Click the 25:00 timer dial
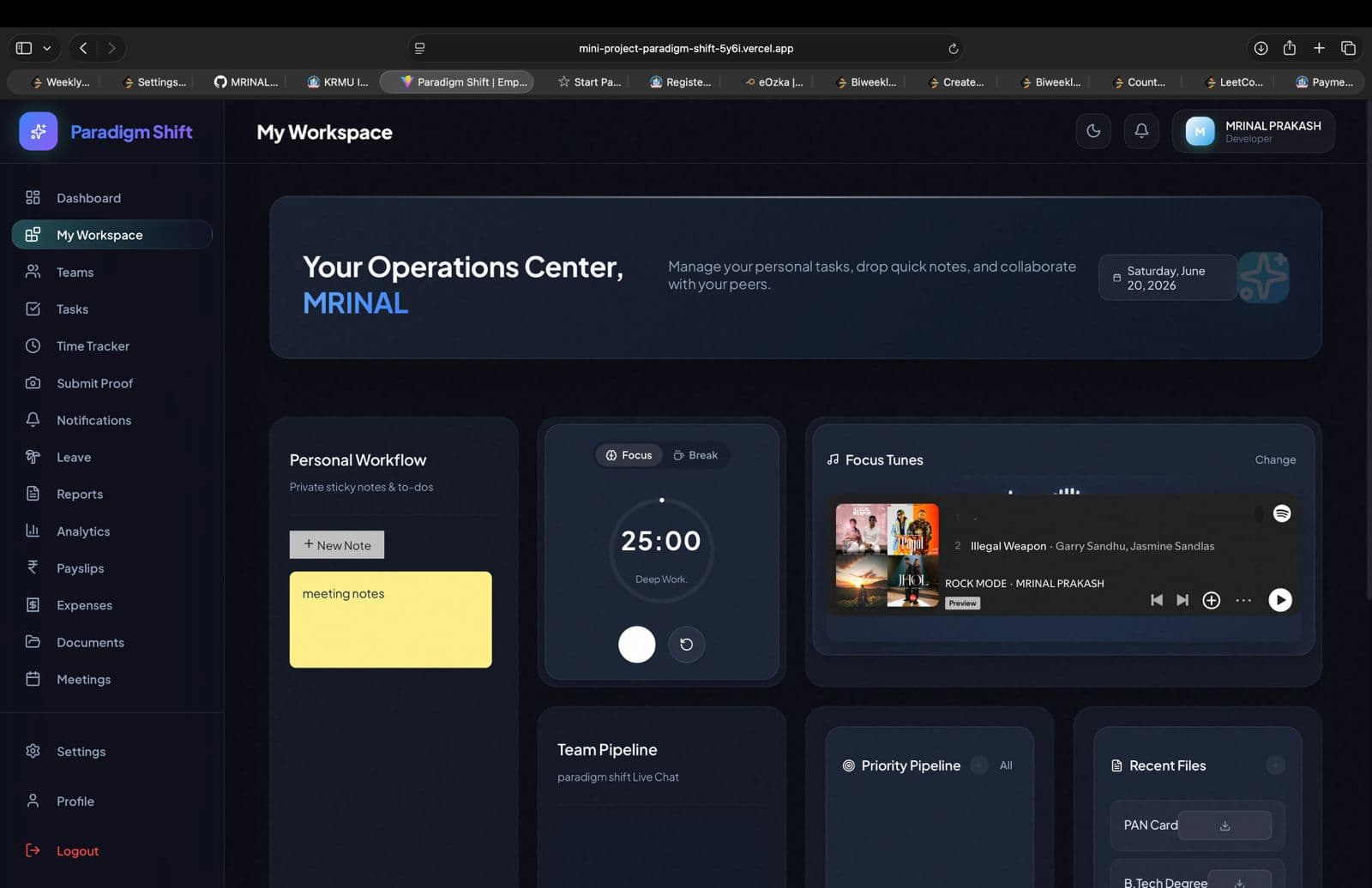The height and width of the screenshot is (888, 1372). click(661, 552)
